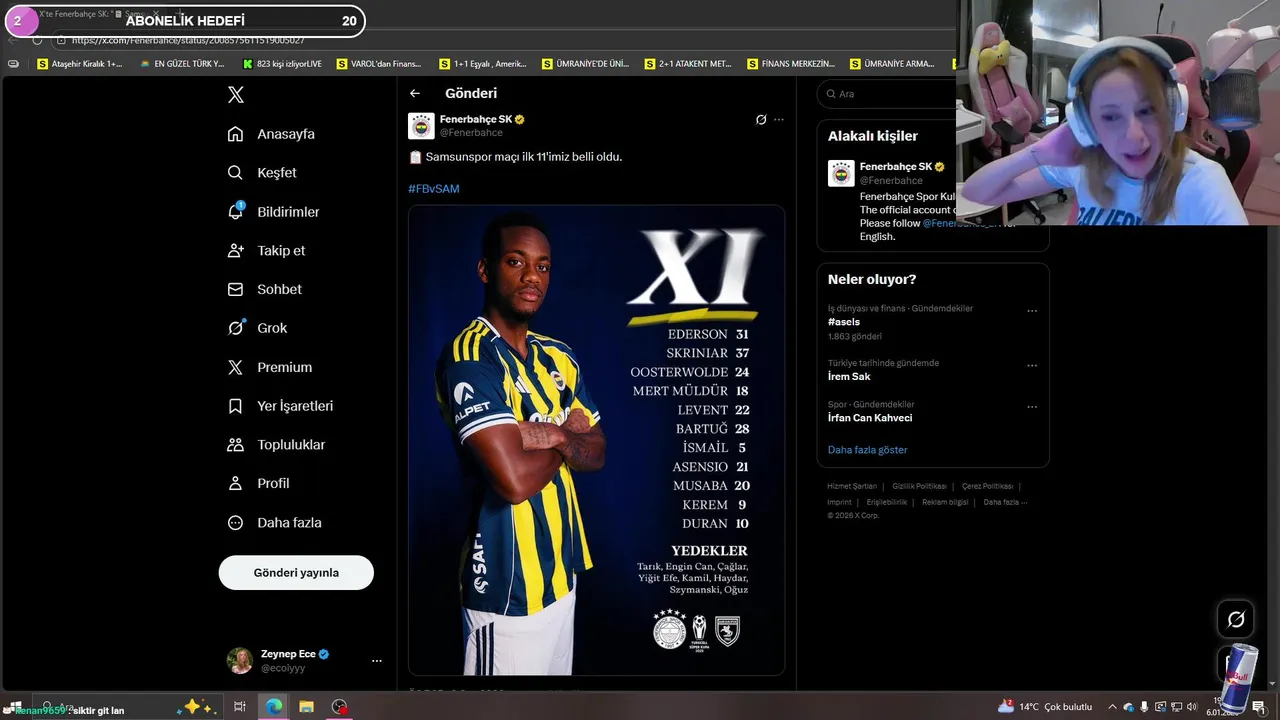Image resolution: width=1280 pixels, height=720 pixels.
Task: Open Hizmet Şartları footer link
Action: (852, 486)
